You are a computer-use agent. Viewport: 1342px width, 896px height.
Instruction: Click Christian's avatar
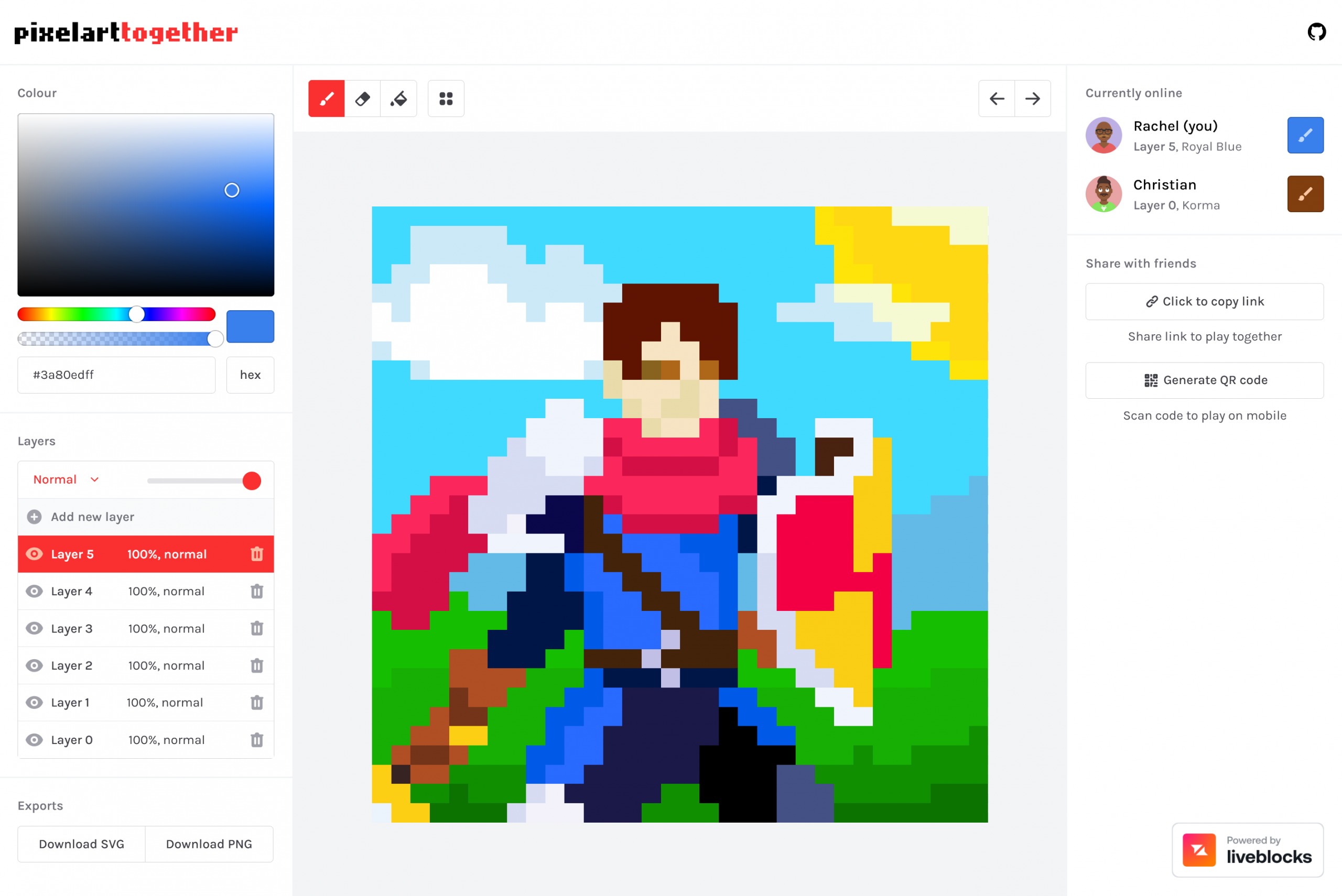[x=1103, y=194]
